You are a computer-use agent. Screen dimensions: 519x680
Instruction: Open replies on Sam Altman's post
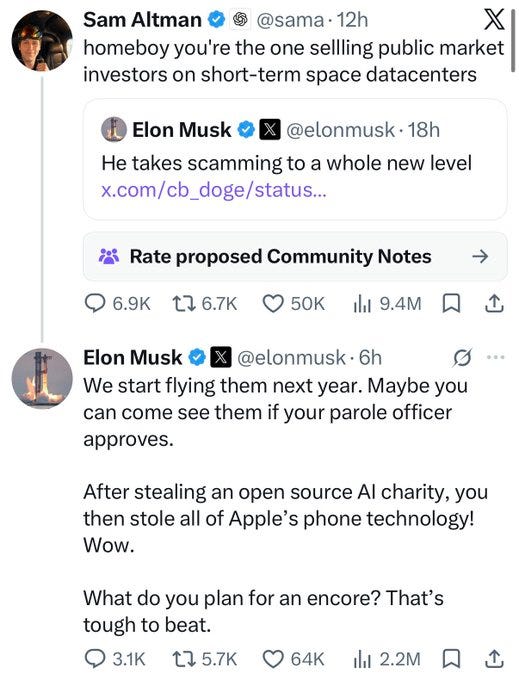click(117, 304)
